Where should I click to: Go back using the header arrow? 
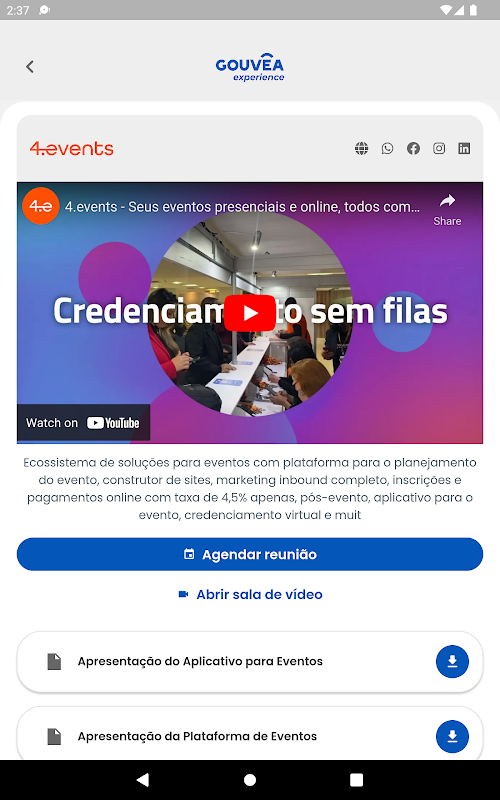click(30, 66)
